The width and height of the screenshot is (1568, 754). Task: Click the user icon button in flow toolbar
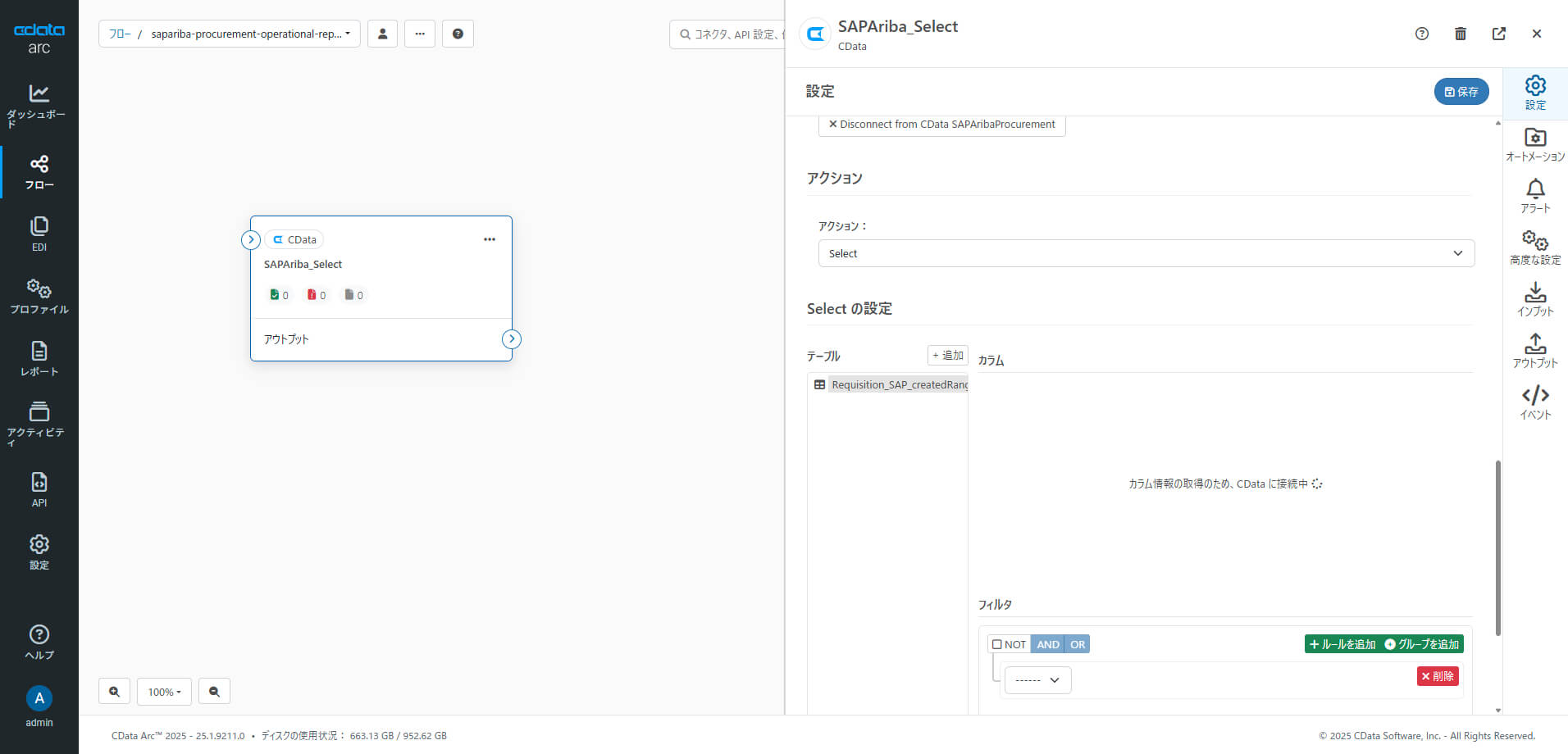pyautogui.click(x=382, y=34)
